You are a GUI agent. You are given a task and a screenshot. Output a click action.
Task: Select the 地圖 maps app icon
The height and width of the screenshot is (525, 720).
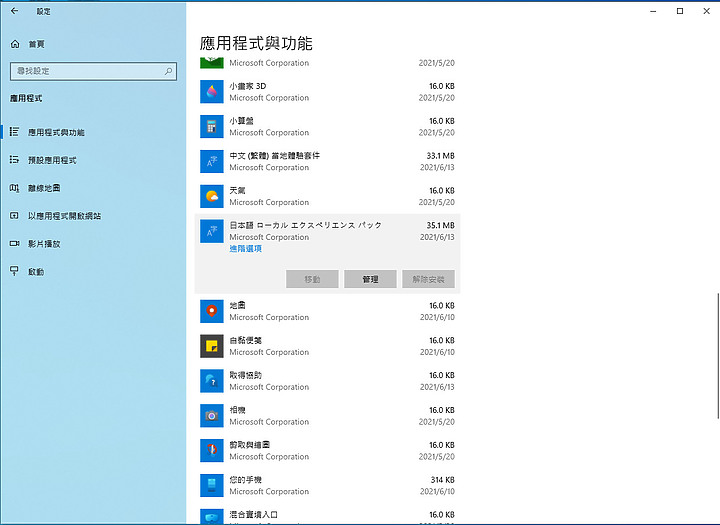pyautogui.click(x=212, y=311)
